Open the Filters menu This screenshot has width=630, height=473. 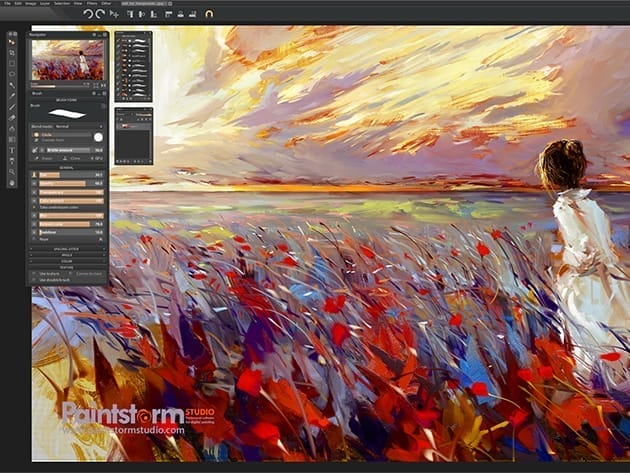click(91, 3)
